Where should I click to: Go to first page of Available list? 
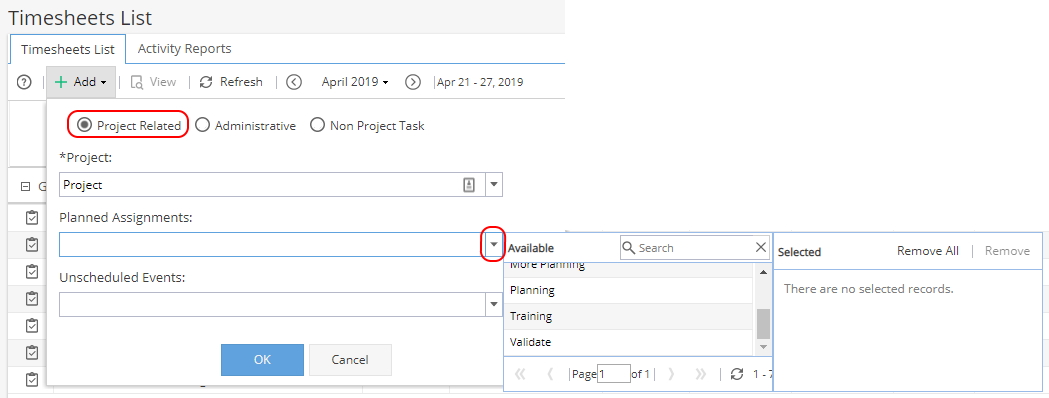click(519, 374)
